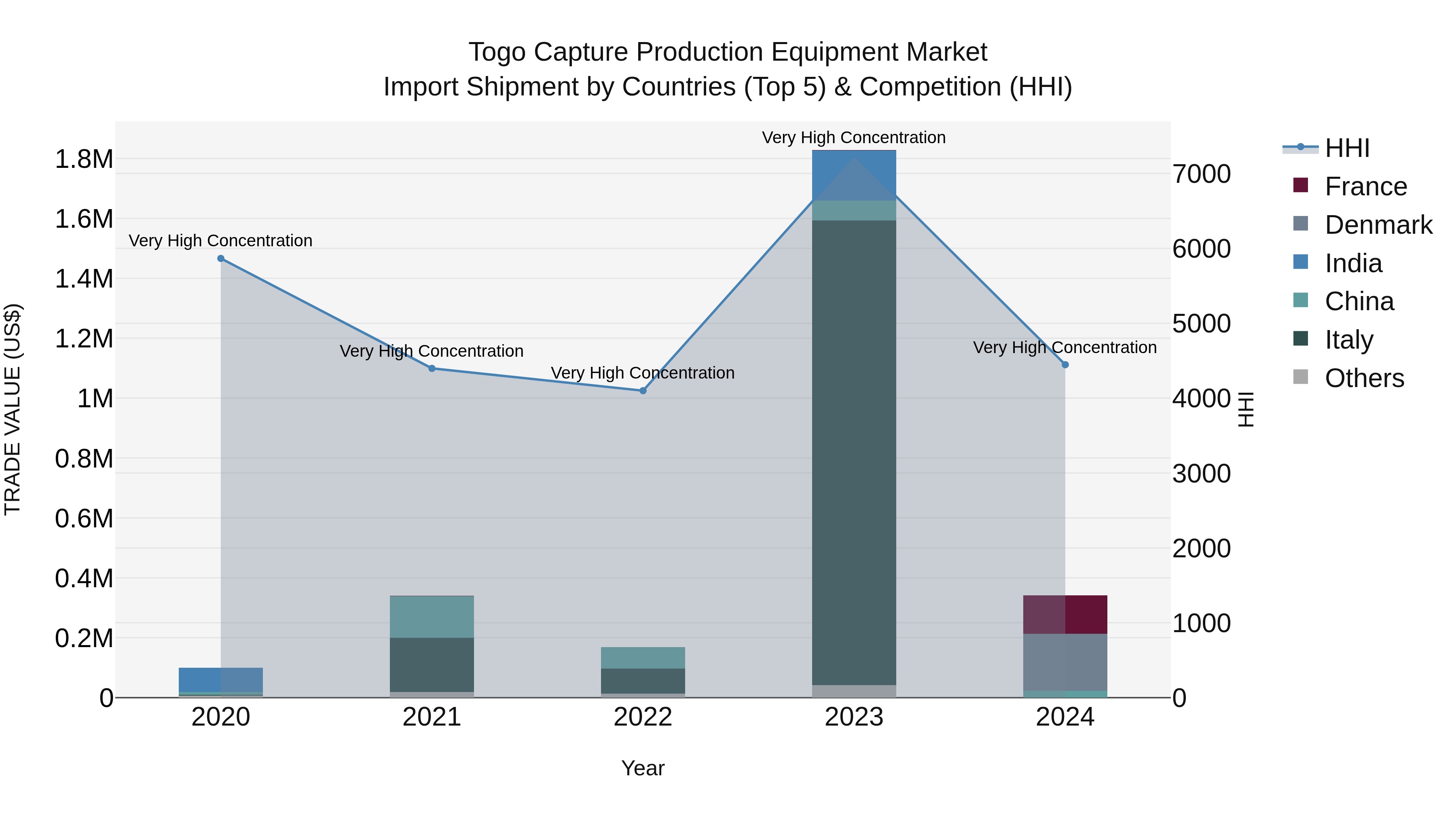
Task: Click the rotated 'HHI' right axis title
Action: pyautogui.click(x=1245, y=410)
